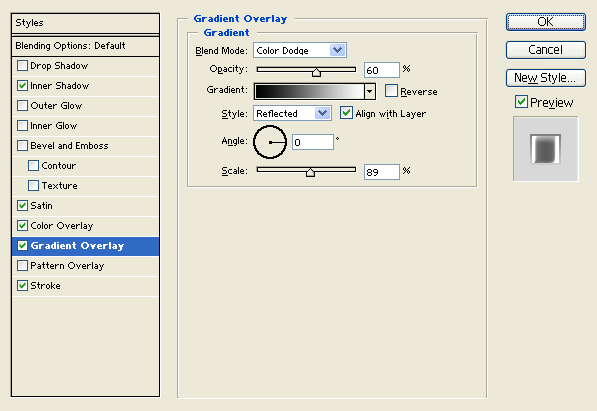
Task: Select the Gradient Overlay label in list
Action: click(x=77, y=246)
